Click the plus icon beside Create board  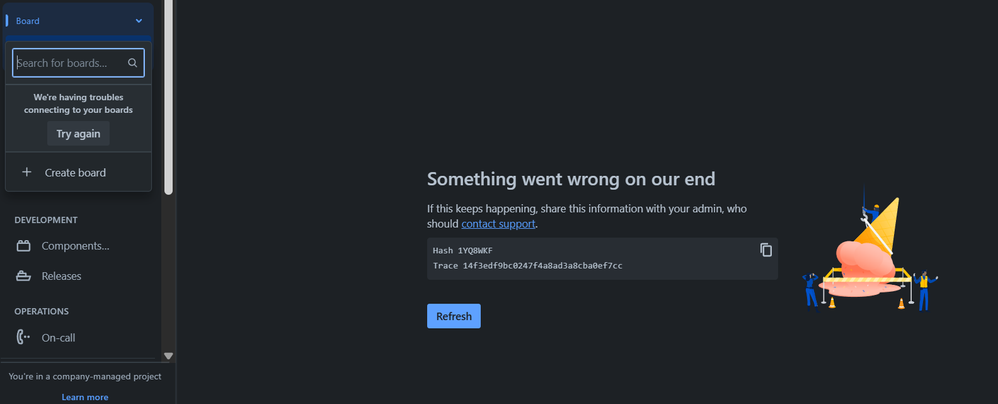pyautogui.click(x=26, y=172)
